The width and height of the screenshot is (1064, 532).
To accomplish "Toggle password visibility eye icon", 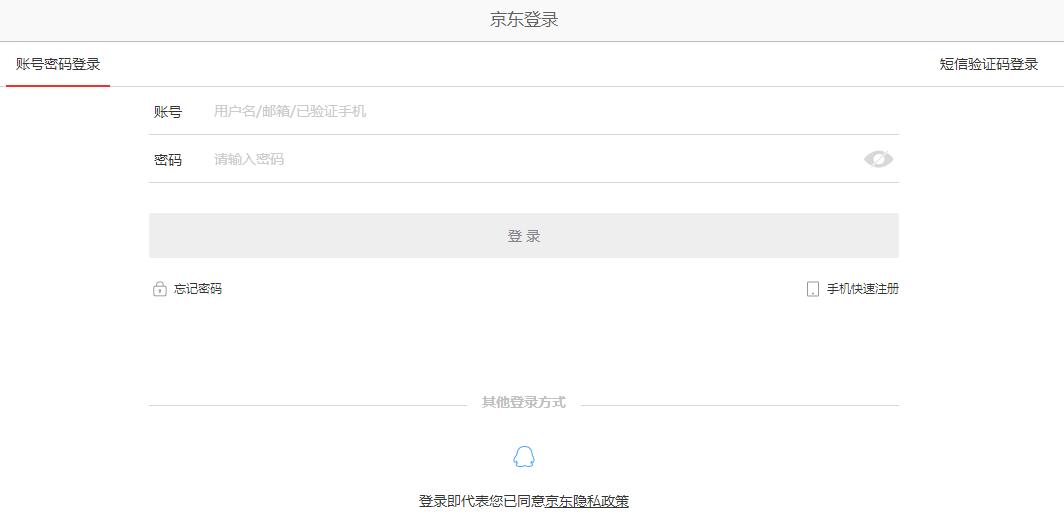I will (878, 159).
